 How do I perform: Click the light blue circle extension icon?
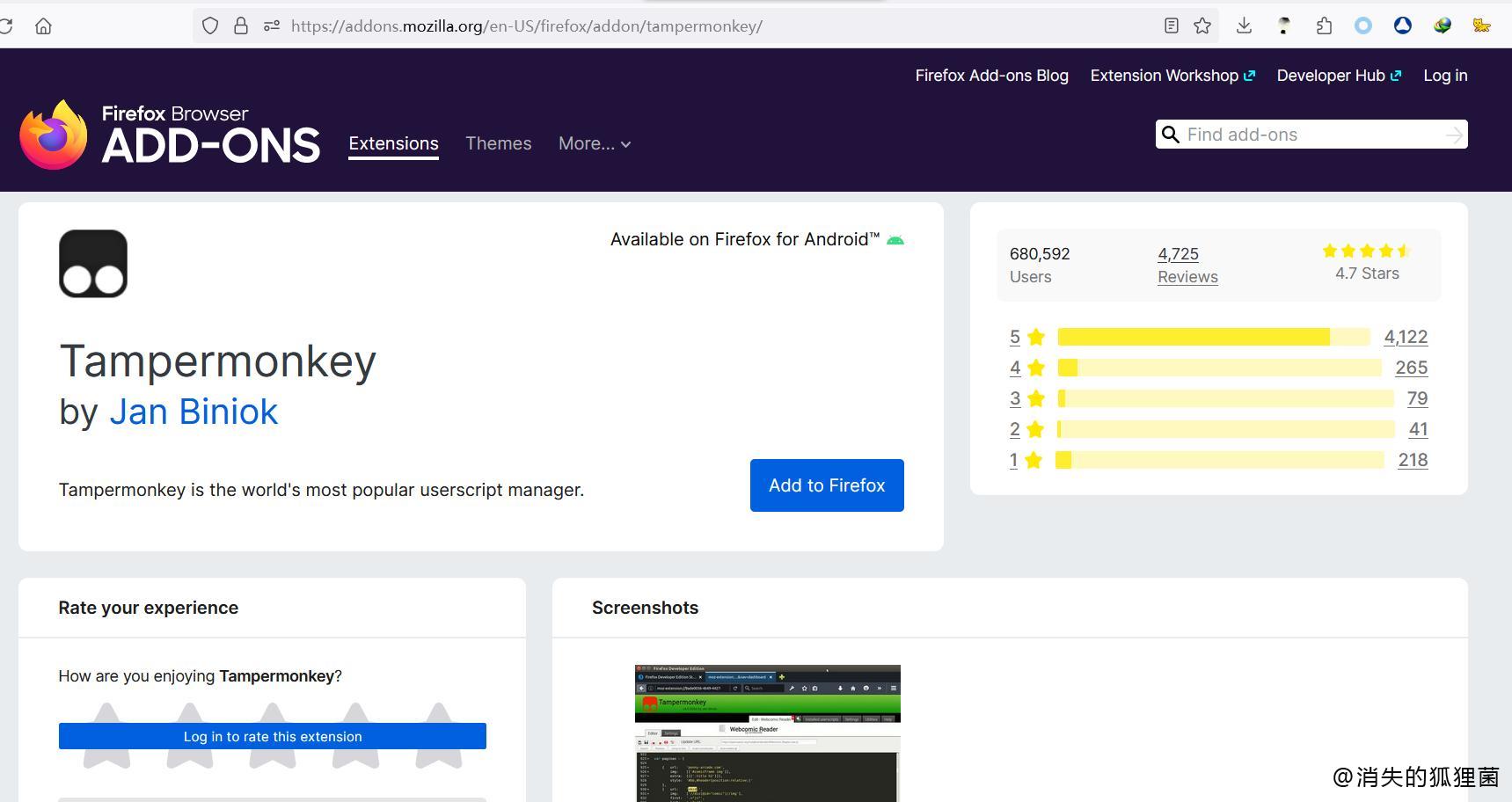tap(1363, 26)
